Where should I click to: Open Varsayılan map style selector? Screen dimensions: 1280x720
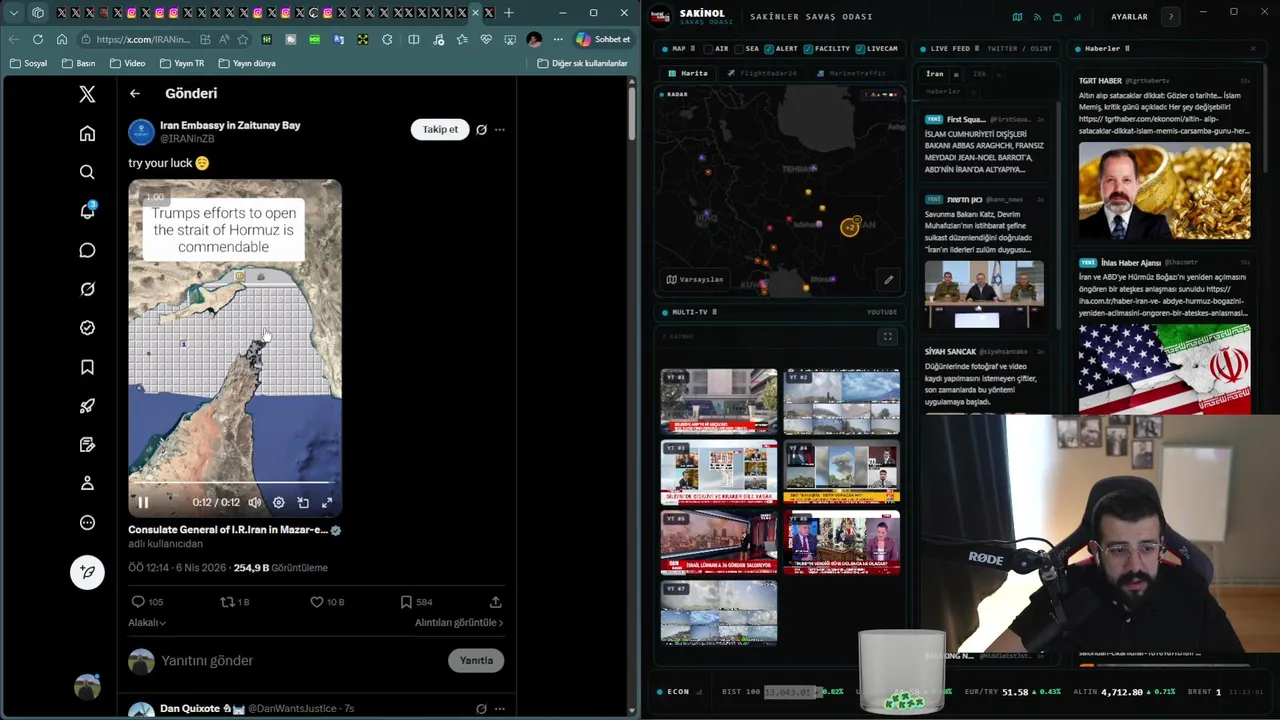[694, 279]
